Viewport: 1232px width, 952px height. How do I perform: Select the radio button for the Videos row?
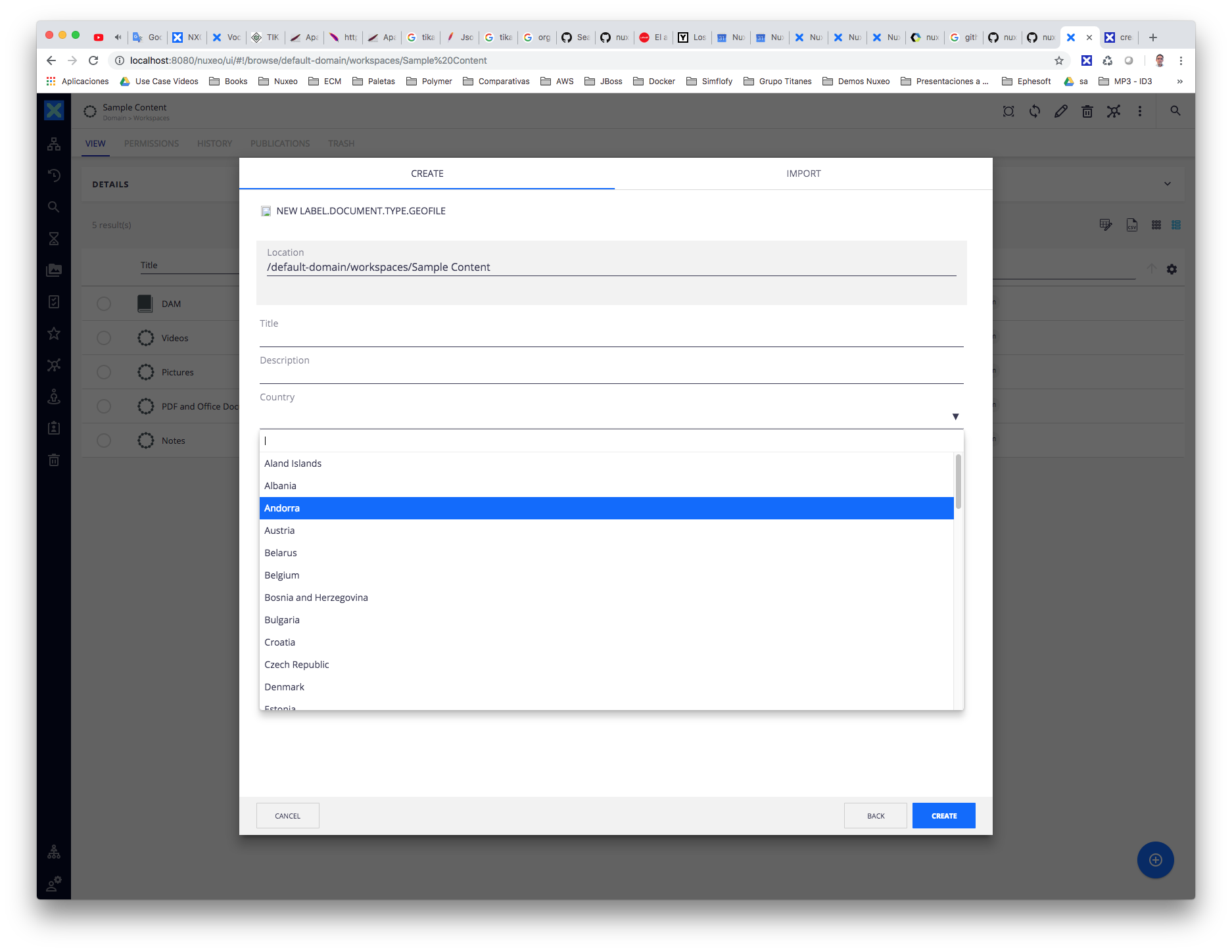coord(103,337)
